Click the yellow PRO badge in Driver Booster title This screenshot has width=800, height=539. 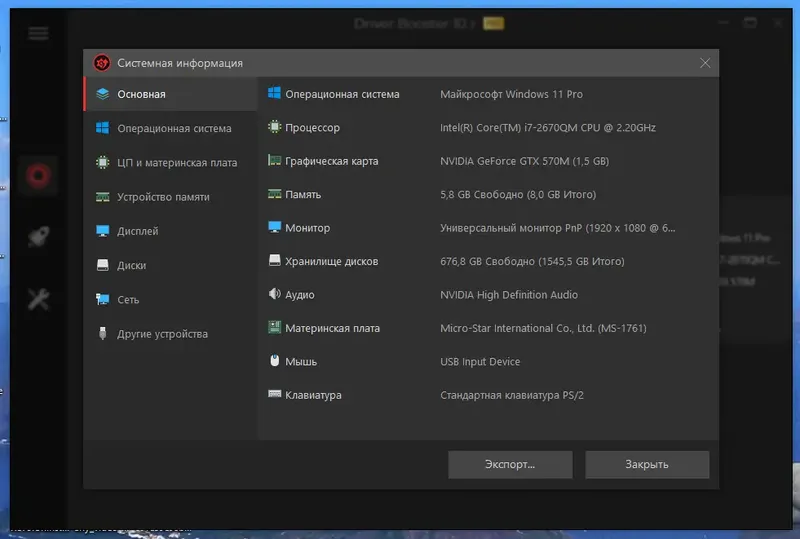(493, 23)
